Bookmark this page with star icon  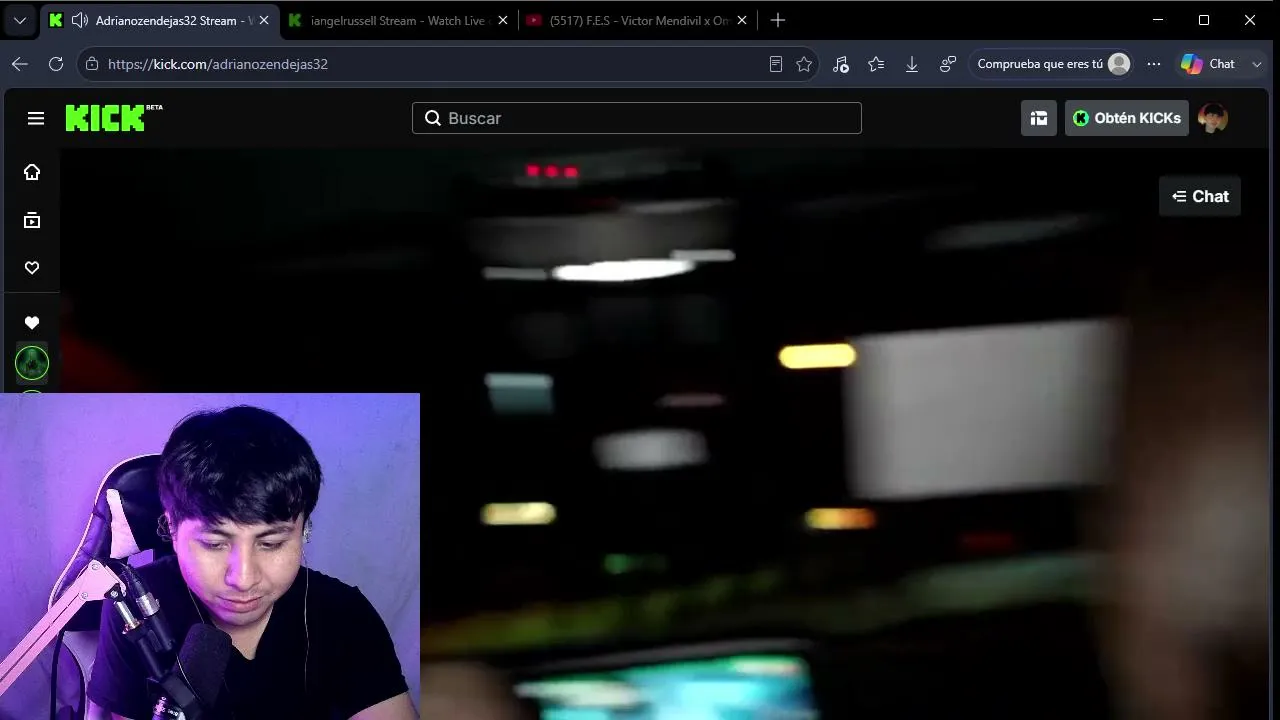pyautogui.click(x=804, y=64)
